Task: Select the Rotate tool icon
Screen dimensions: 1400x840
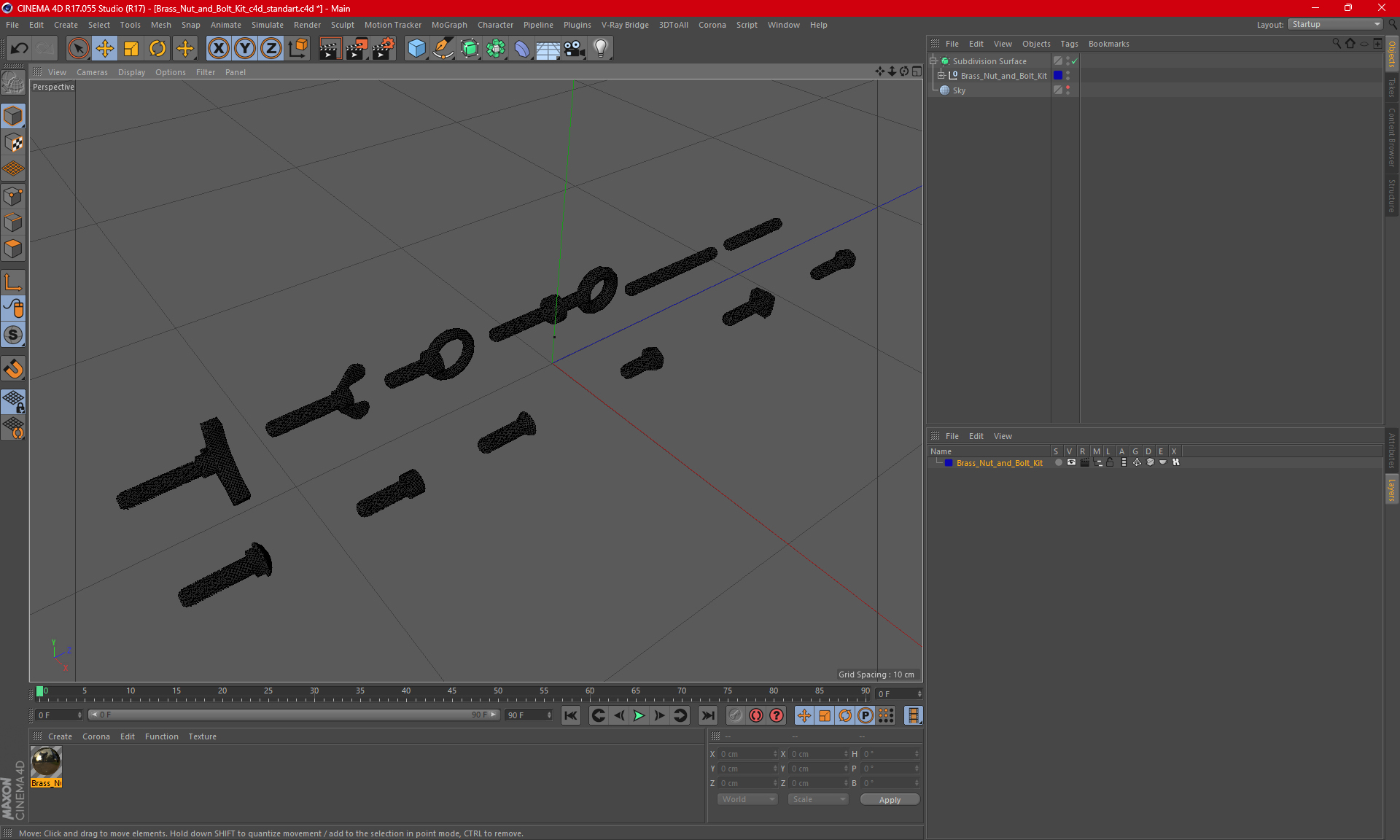Action: 157,48
